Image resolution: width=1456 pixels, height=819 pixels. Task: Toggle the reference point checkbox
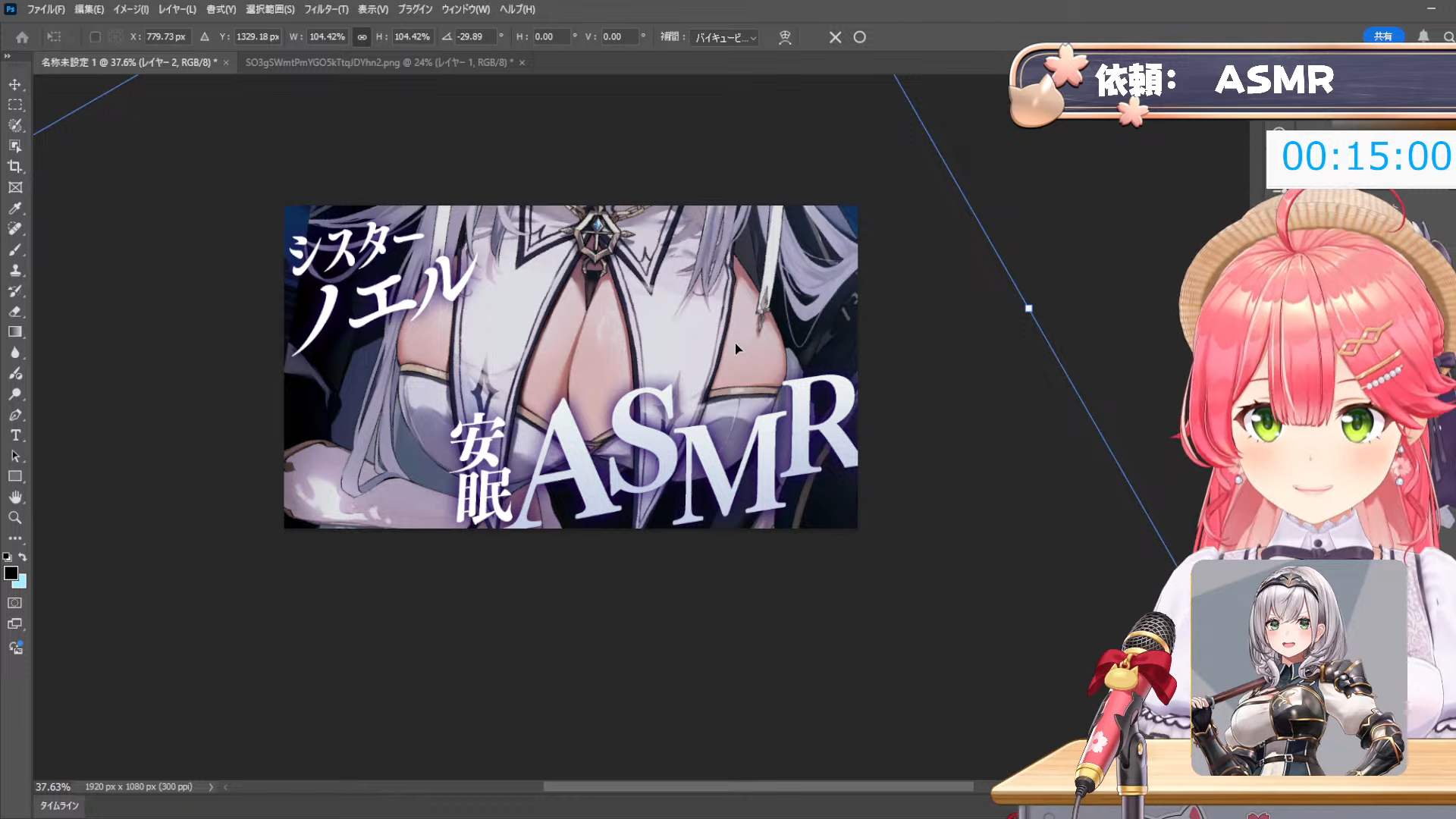pyautogui.click(x=95, y=37)
